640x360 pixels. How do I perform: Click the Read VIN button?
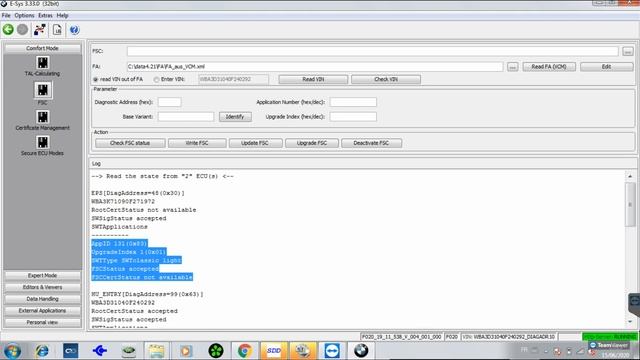coord(313,79)
